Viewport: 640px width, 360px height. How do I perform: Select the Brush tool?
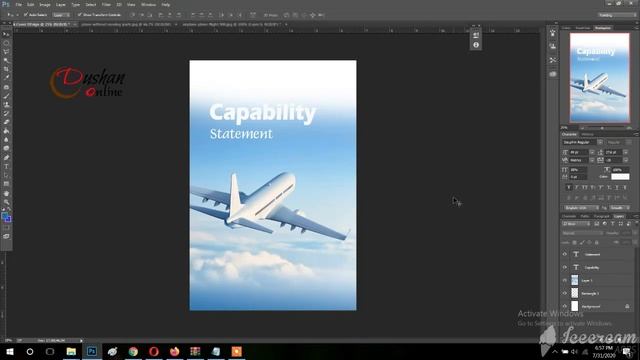[6, 96]
